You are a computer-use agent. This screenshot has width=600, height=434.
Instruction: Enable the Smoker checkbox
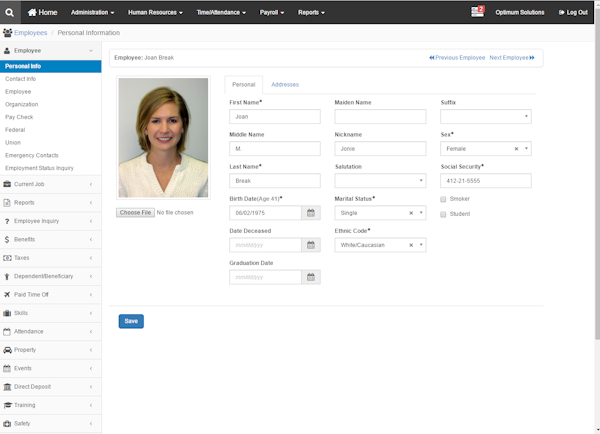444,199
